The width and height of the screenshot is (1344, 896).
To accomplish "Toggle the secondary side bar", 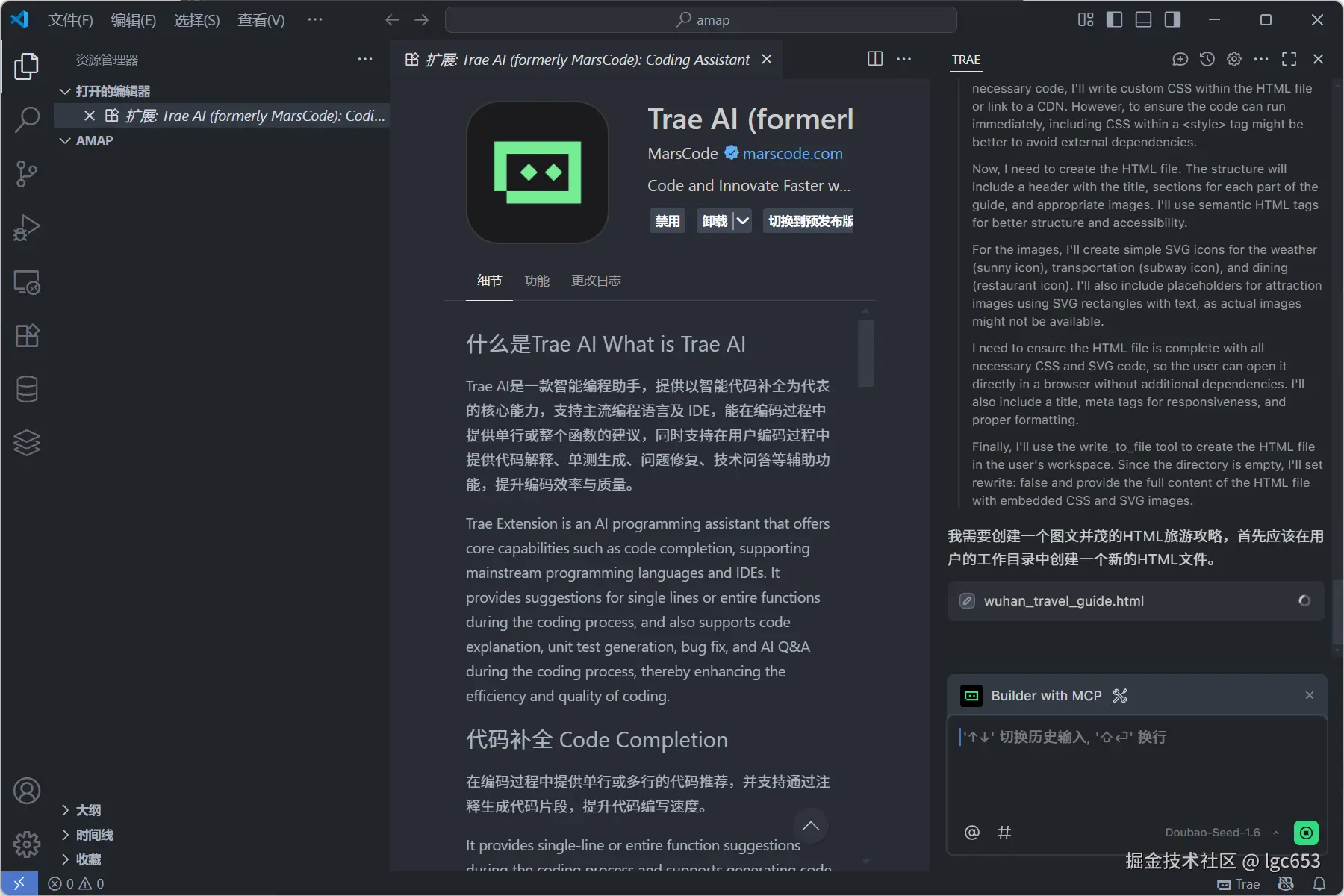I will point(1172,20).
